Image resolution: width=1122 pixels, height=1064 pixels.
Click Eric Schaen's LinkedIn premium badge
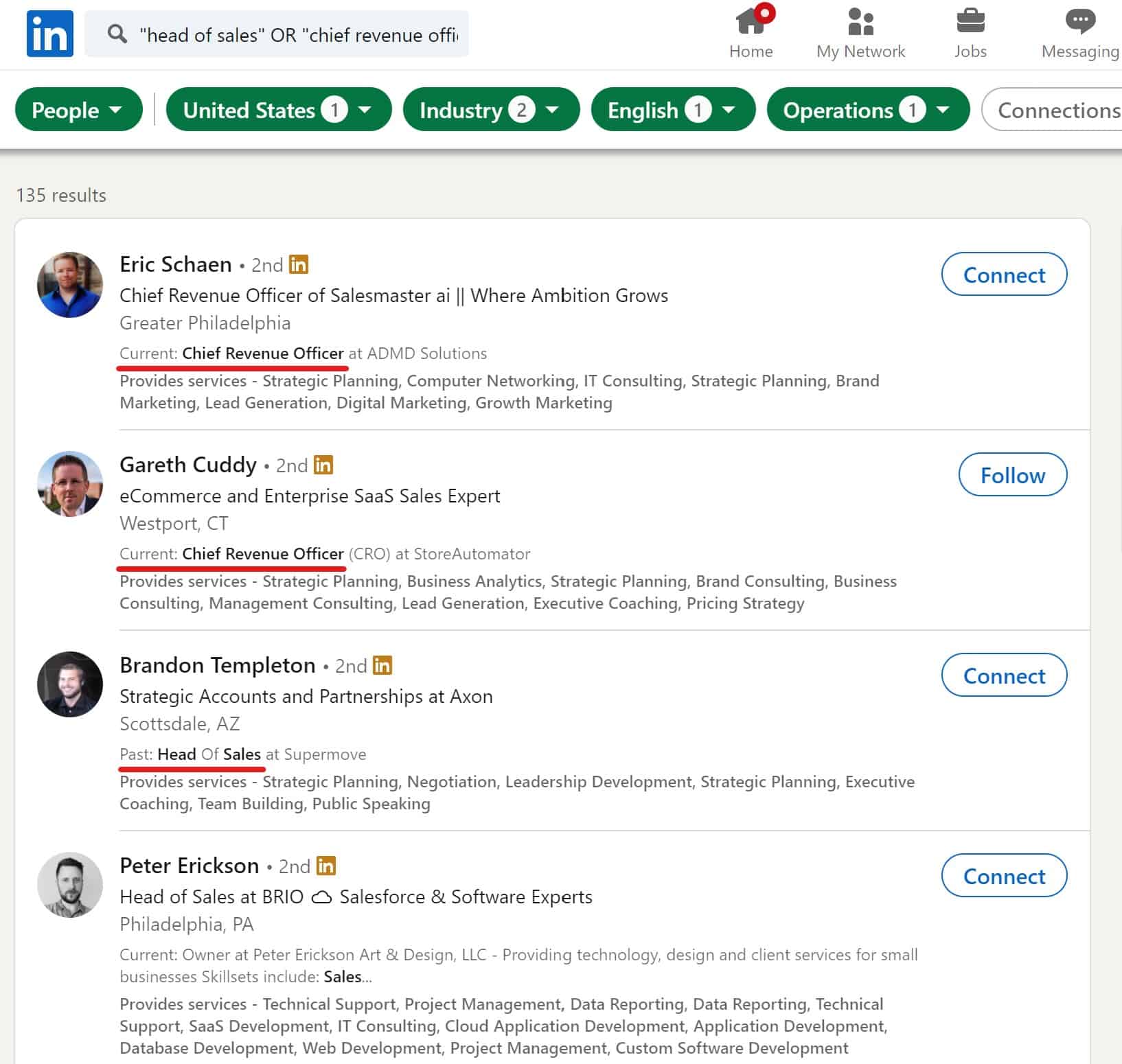[x=299, y=264]
